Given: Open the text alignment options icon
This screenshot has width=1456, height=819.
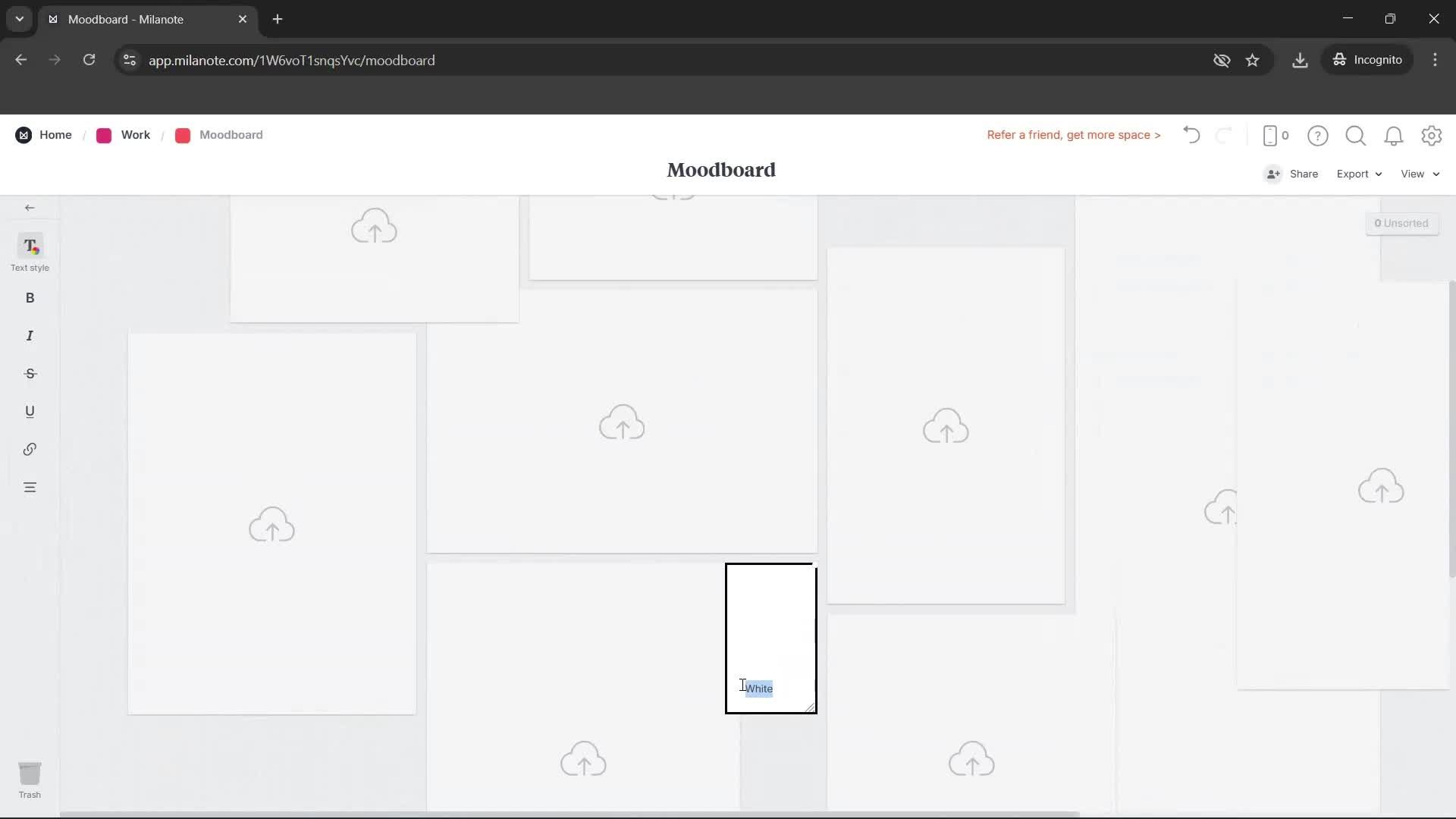Looking at the screenshot, I should coord(30,487).
